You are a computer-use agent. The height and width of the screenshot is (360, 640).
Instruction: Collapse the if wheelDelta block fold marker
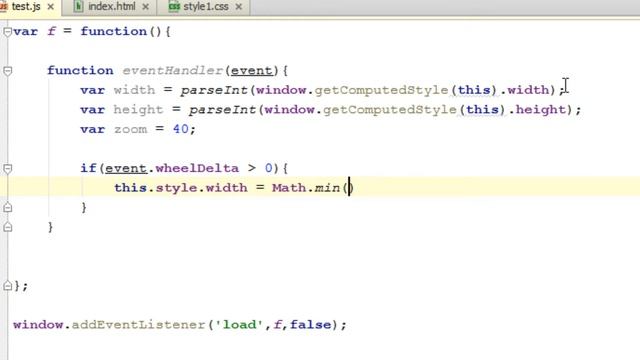7,169
